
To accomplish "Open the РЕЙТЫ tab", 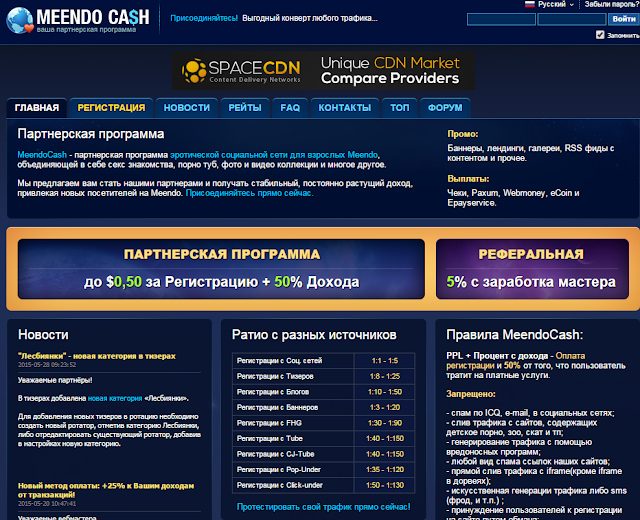I will pyautogui.click(x=245, y=108).
